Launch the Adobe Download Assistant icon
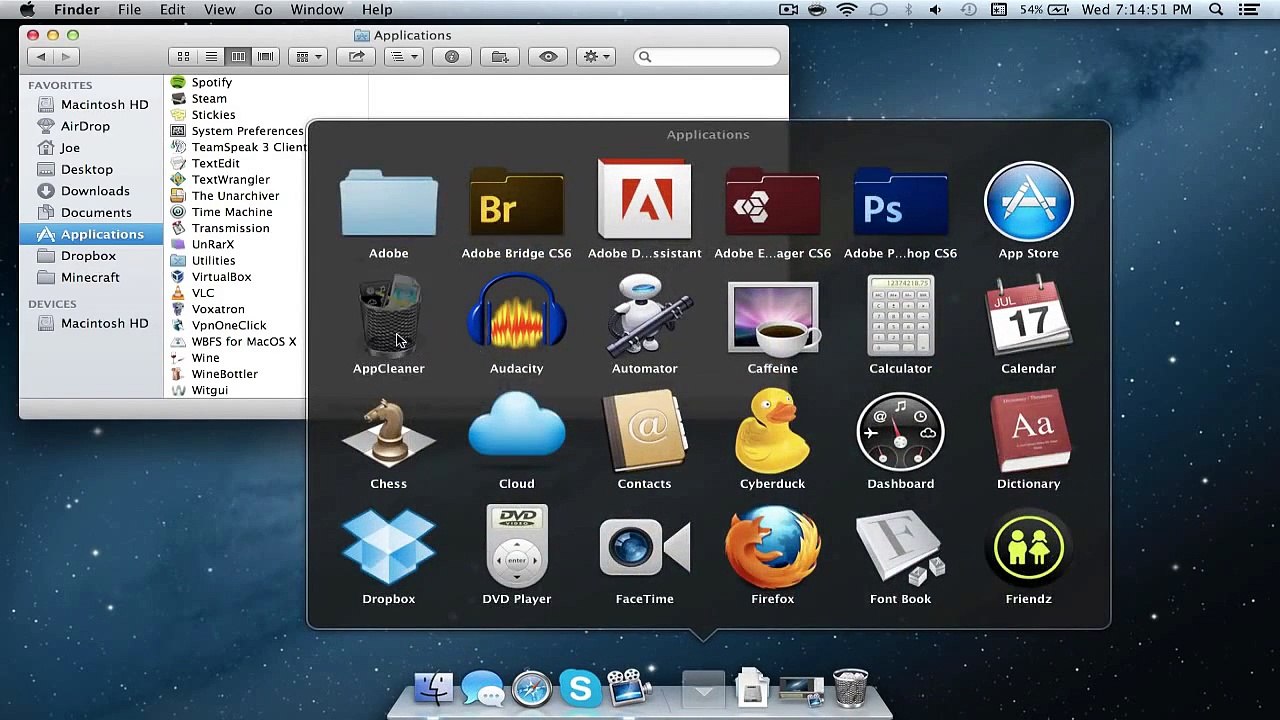Image resolution: width=1280 pixels, height=720 pixels. point(644,198)
